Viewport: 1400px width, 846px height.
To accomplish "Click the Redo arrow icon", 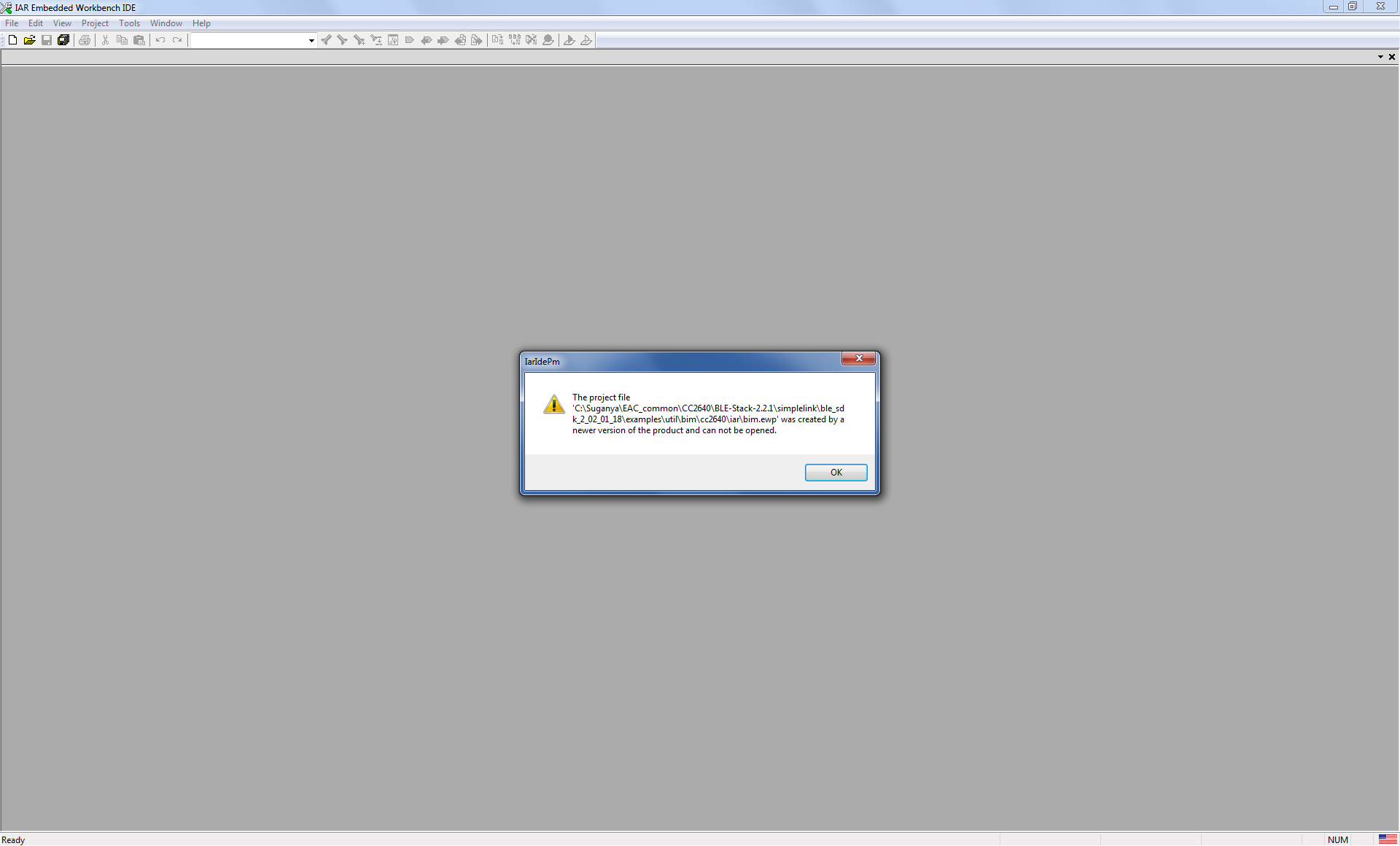I will point(177,40).
